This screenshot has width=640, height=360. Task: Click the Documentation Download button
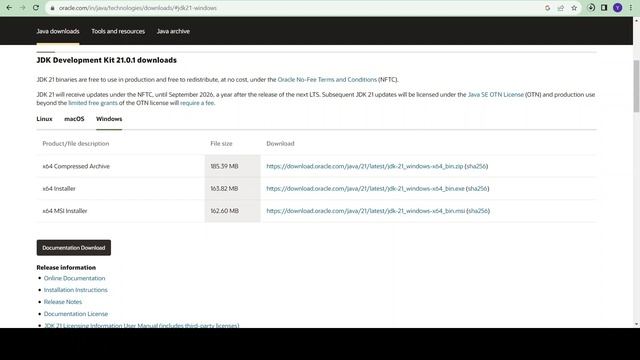pyautogui.click(x=73, y=248)
